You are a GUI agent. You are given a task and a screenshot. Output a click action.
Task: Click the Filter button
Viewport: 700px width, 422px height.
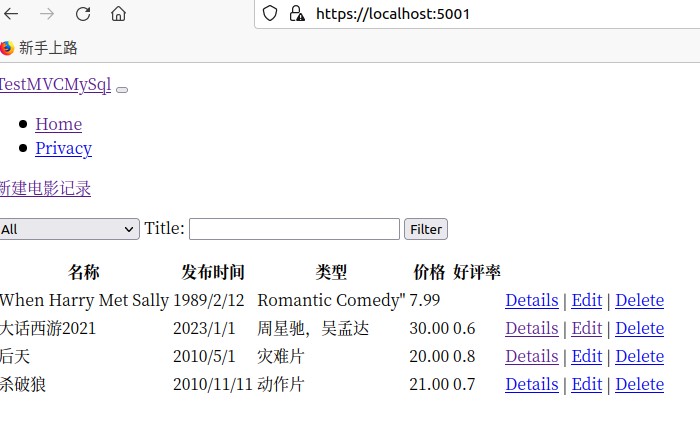click(426, 229)
